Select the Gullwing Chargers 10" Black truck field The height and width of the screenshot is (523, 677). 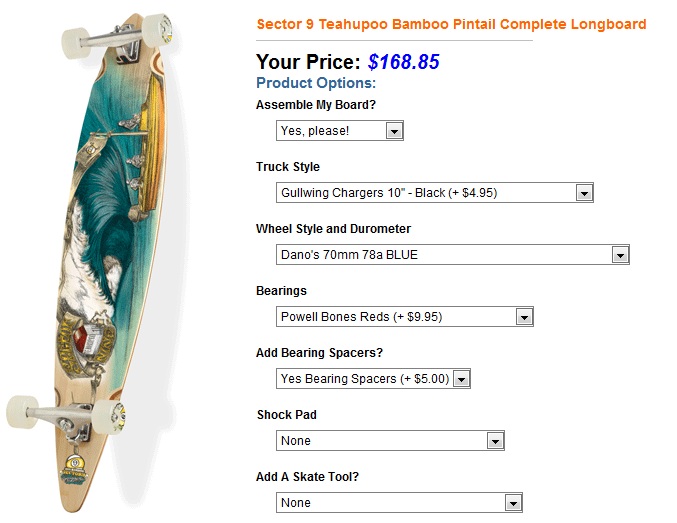point(434,193)
